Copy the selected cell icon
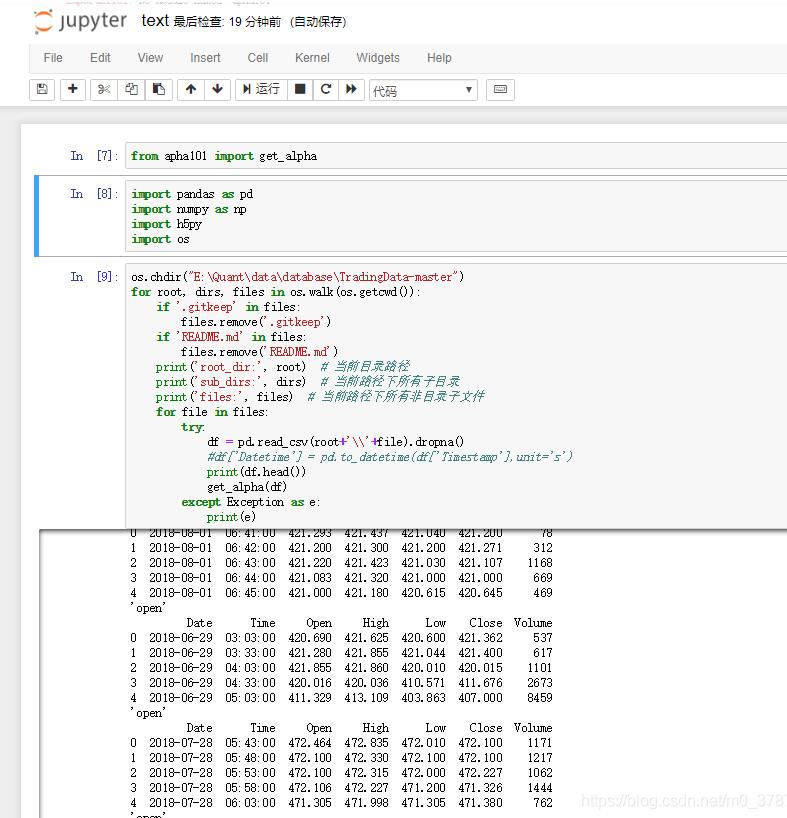 pyautogui.click(x=131, y=89)
